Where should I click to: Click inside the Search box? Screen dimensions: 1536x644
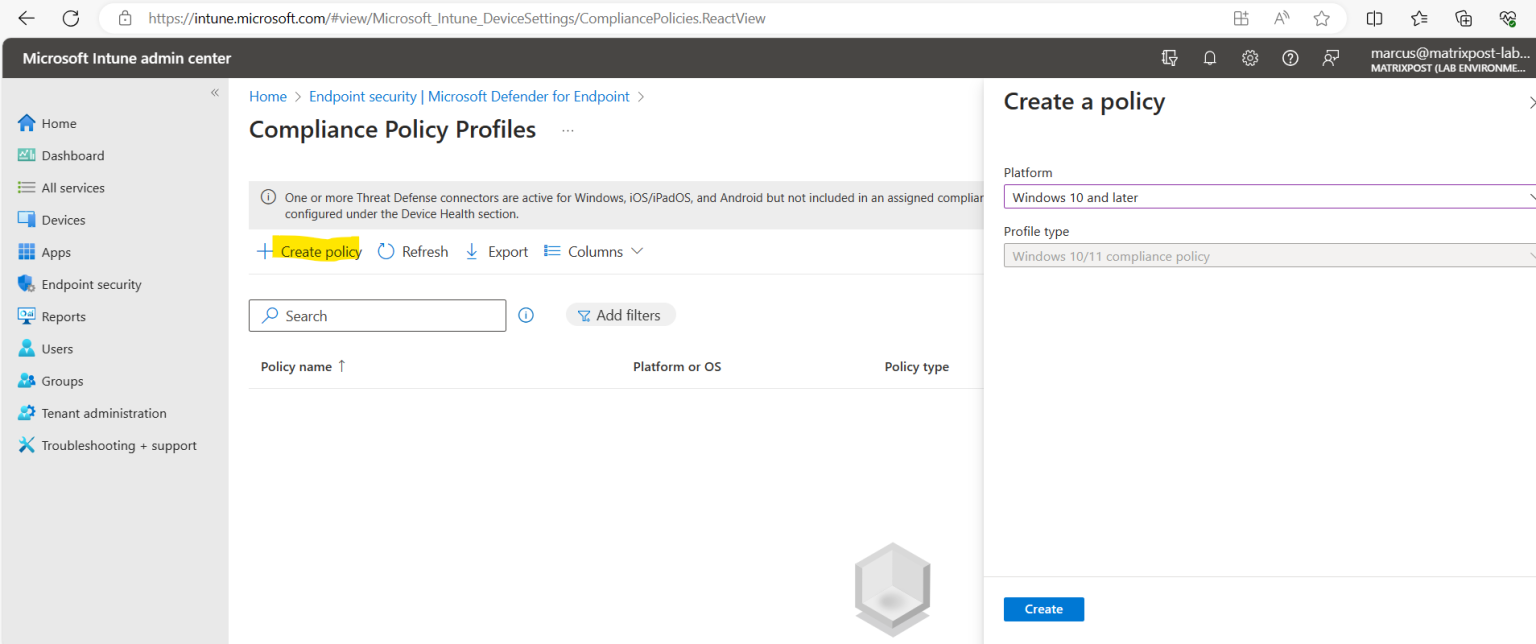pyautogui.click(x=377, y=315)
